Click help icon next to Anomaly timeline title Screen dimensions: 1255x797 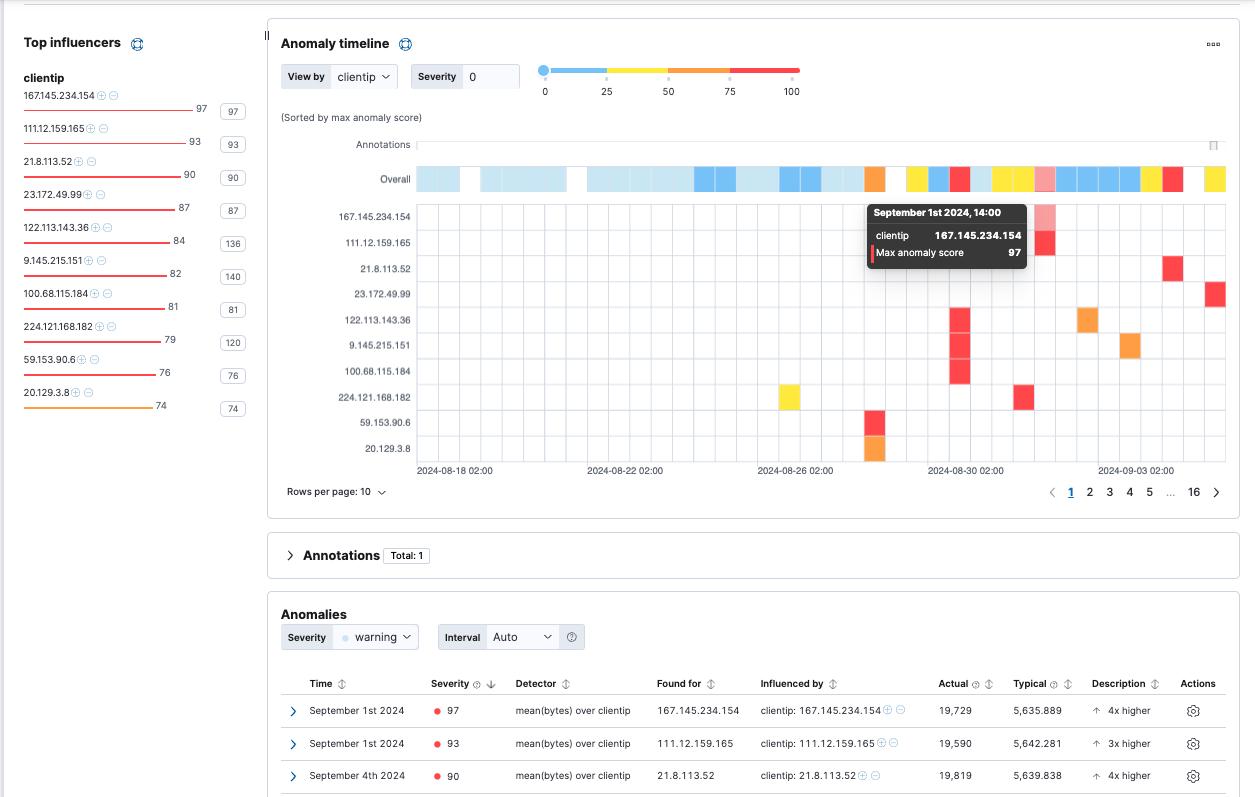tap(406, 44)
